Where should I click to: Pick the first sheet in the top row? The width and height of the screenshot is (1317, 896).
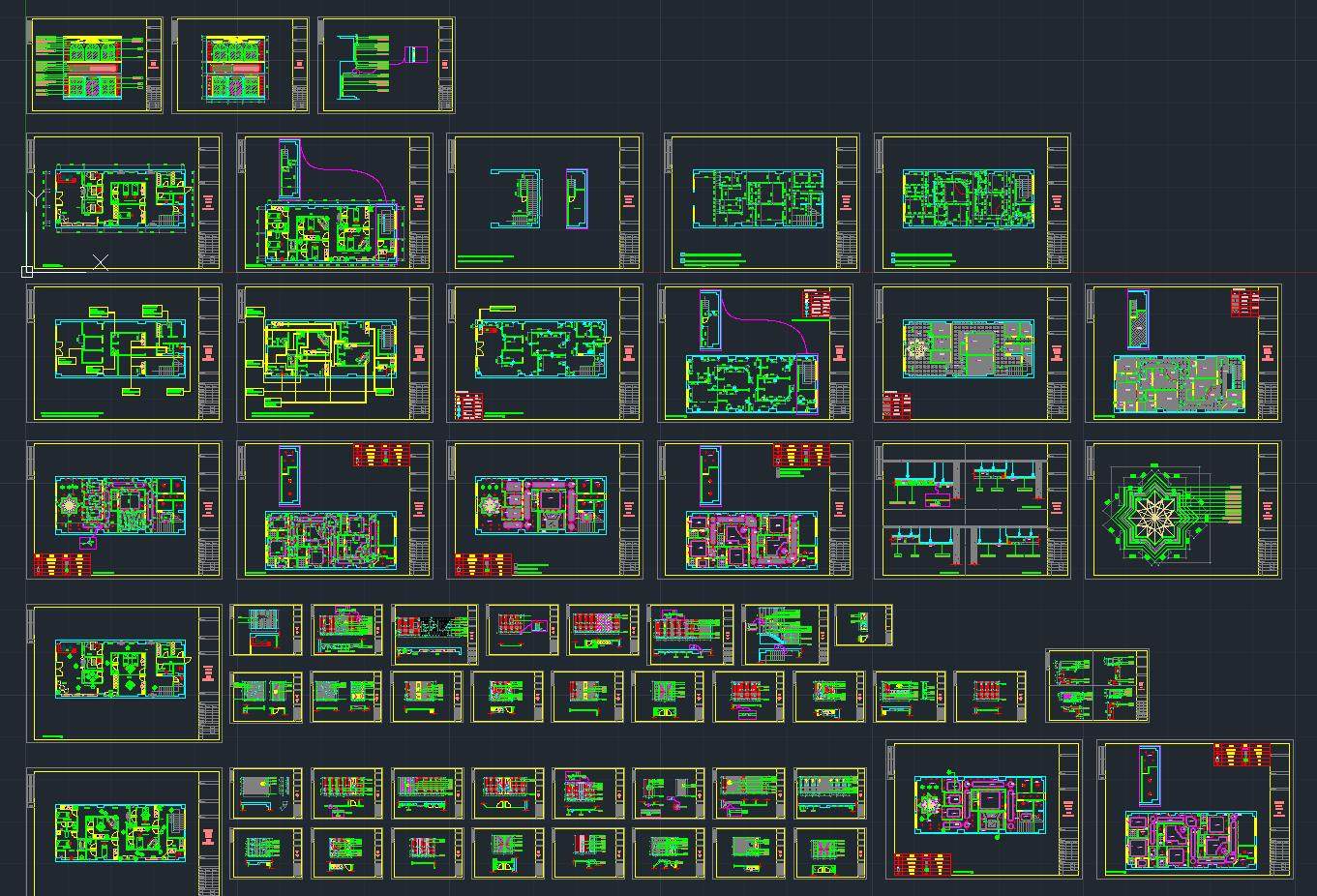[96, 65]
